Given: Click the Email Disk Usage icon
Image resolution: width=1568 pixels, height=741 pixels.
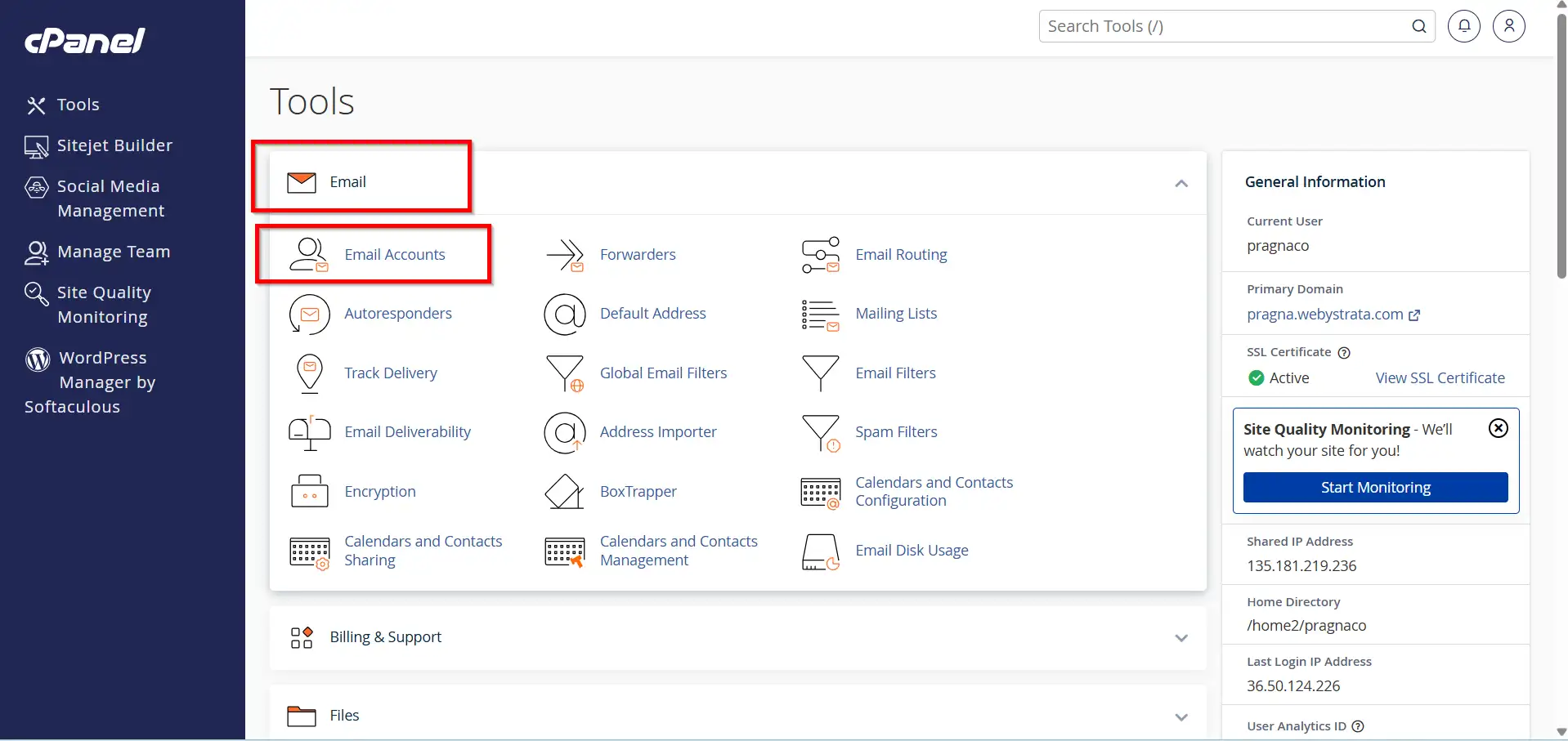Looking at the screenshot, I should [x=821, y=552].
